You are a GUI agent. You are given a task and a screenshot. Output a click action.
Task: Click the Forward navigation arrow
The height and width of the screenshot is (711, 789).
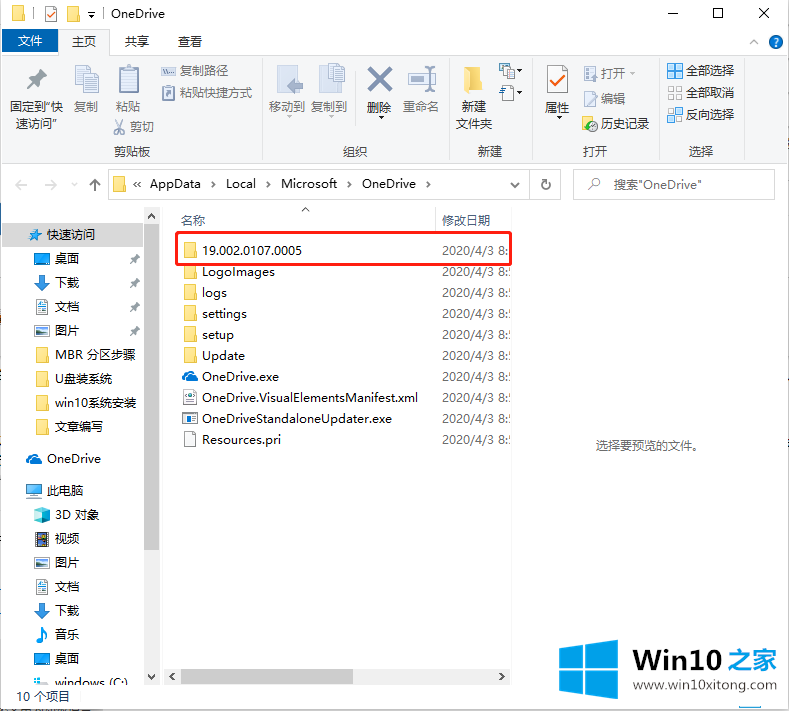tap(50, 185)
